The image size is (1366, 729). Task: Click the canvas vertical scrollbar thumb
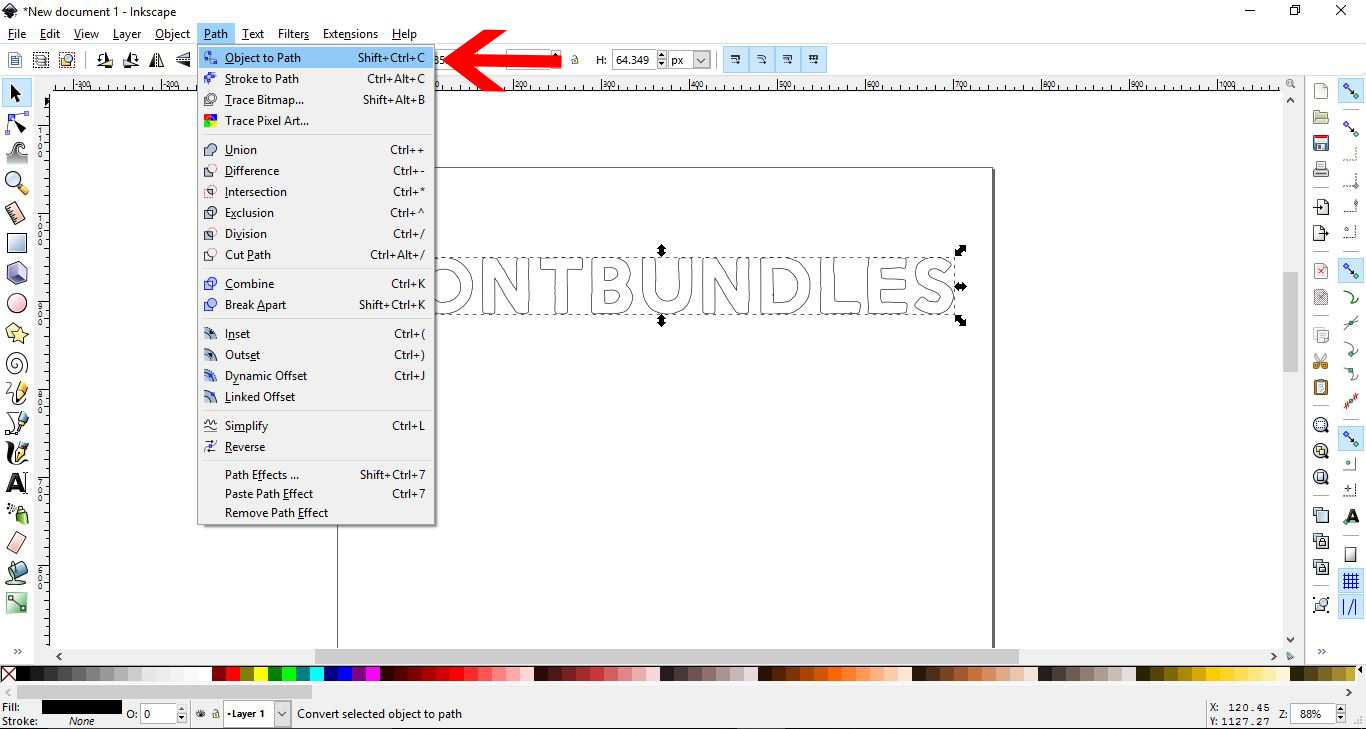coord(1291,321)
